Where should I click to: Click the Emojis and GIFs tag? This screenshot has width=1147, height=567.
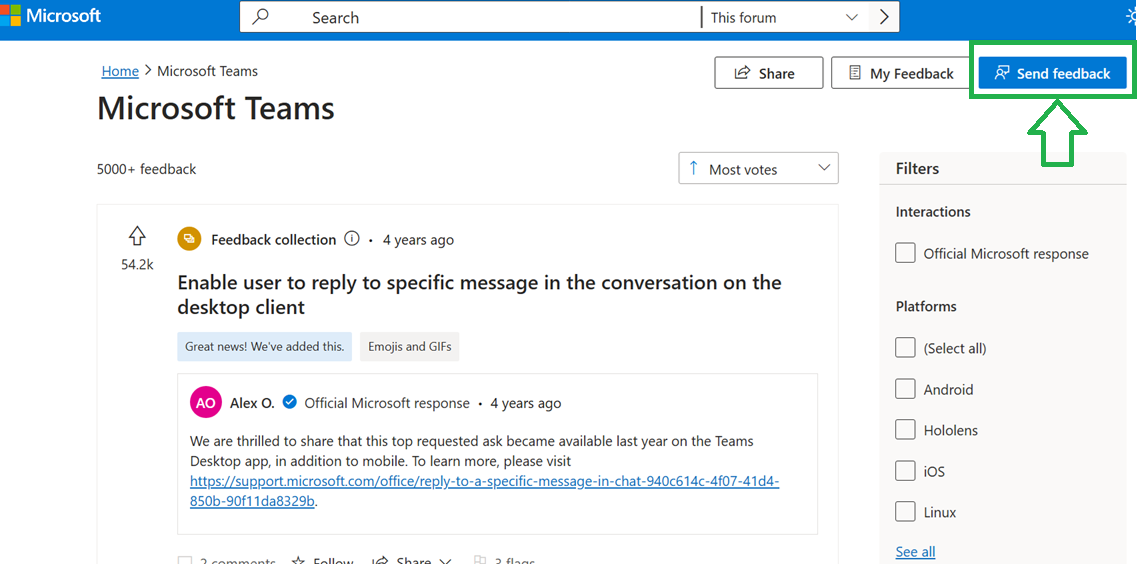410,346
